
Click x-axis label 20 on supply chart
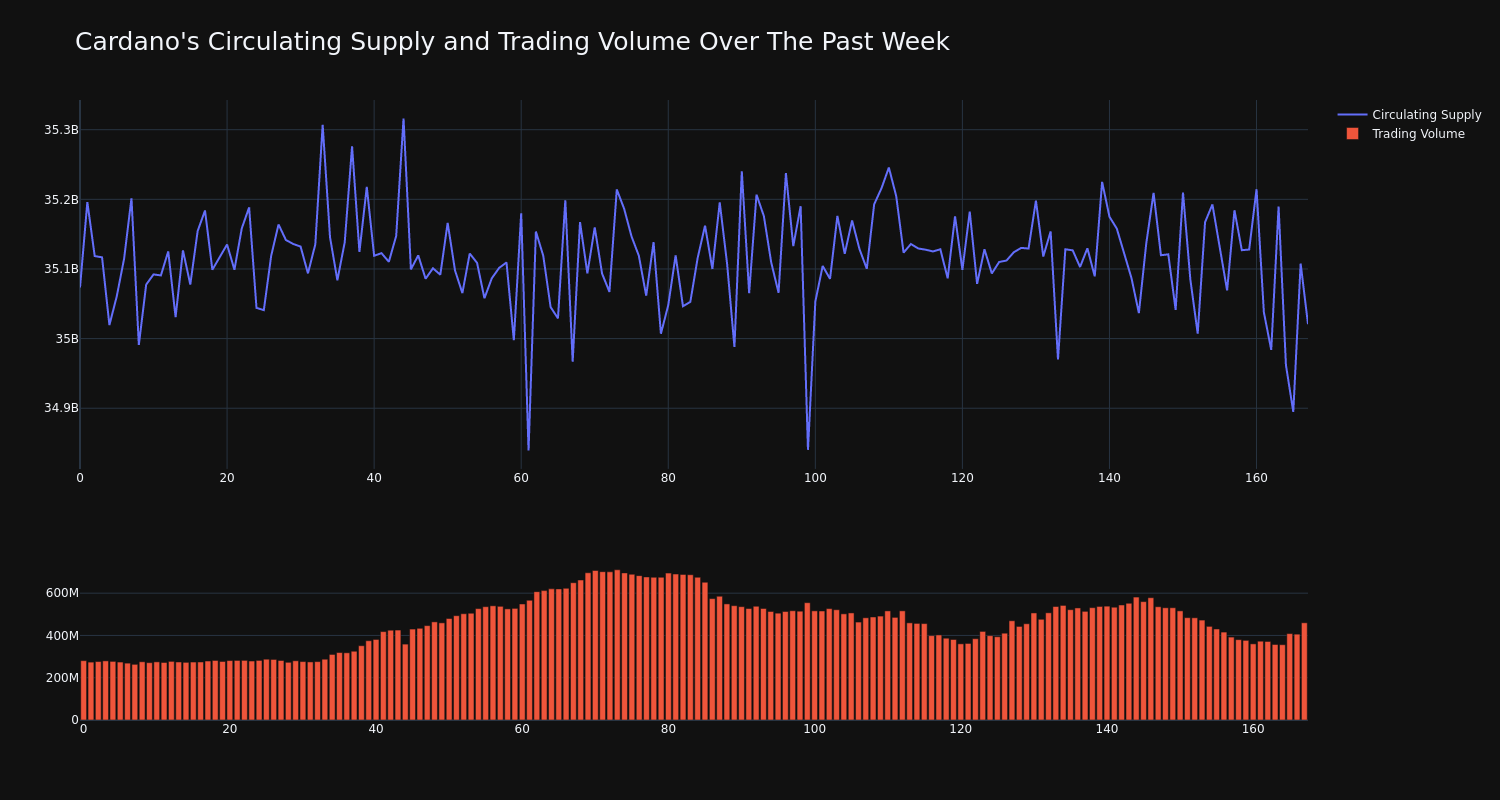tap(227, 478)
